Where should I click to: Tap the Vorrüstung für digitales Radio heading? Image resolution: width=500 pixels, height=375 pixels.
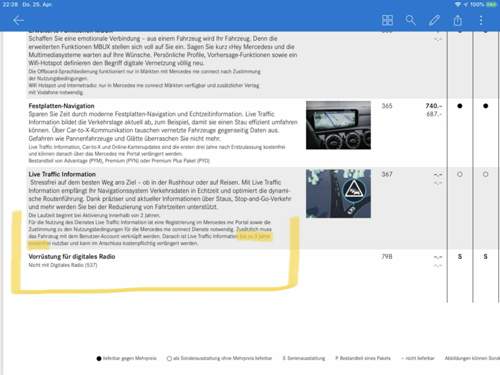pyautogui.click(x=72, y=257)
